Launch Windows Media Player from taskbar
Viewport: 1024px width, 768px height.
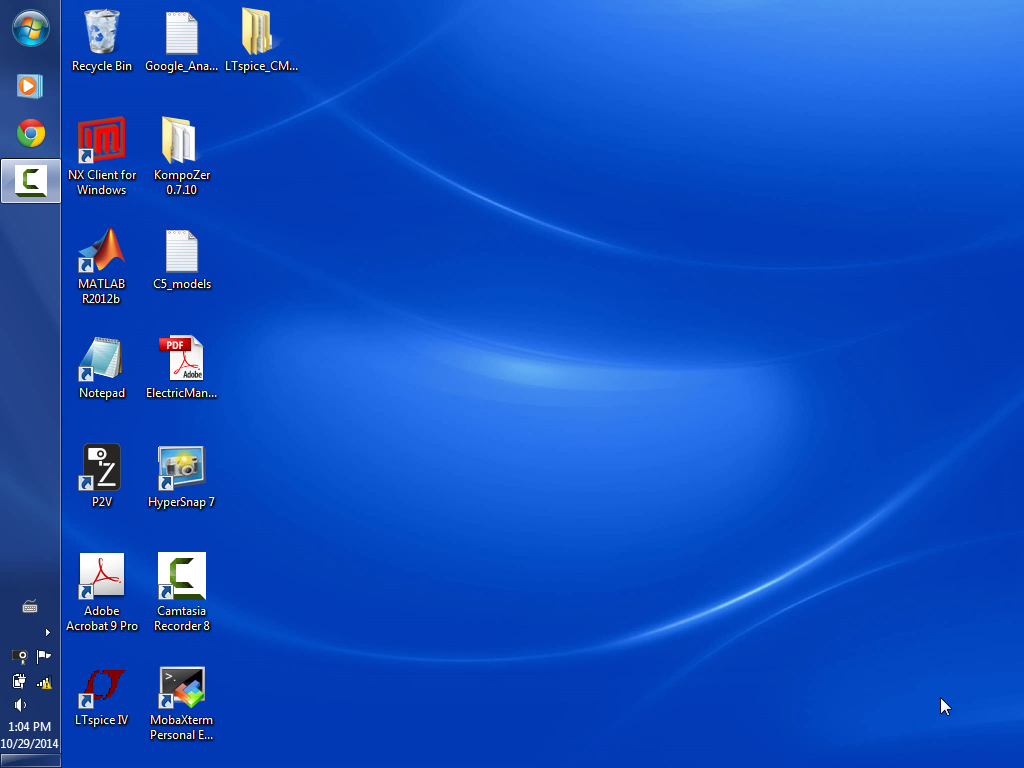30,86
